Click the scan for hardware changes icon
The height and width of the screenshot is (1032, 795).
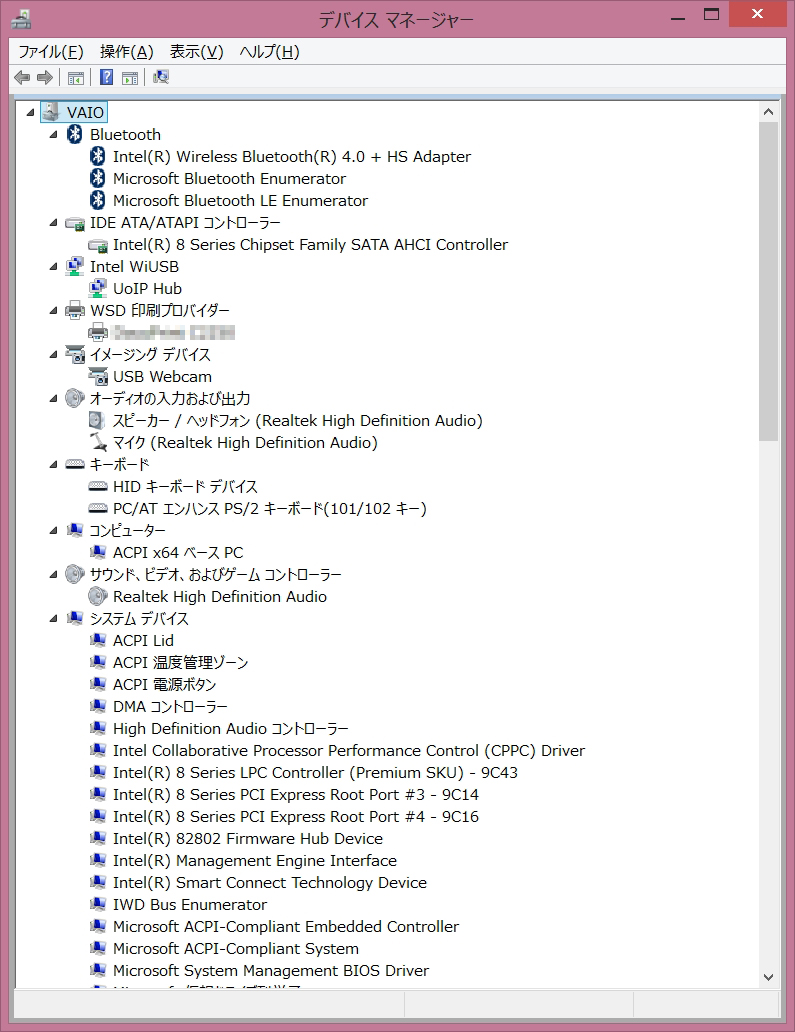tap(161, 78)
